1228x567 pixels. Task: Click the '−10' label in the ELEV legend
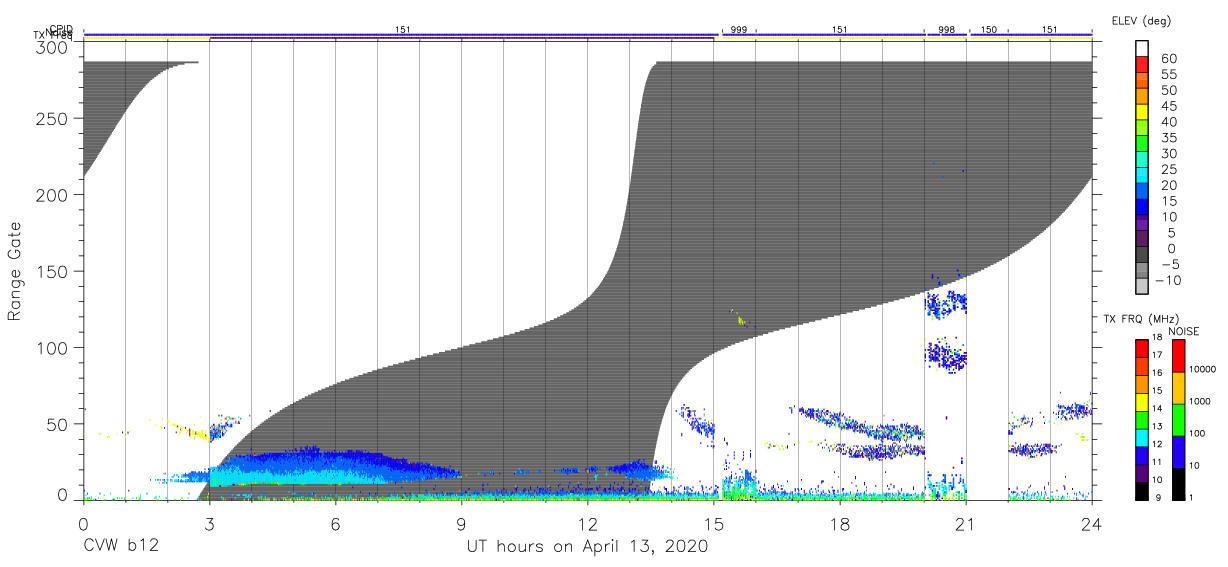tap(1166, 279)
